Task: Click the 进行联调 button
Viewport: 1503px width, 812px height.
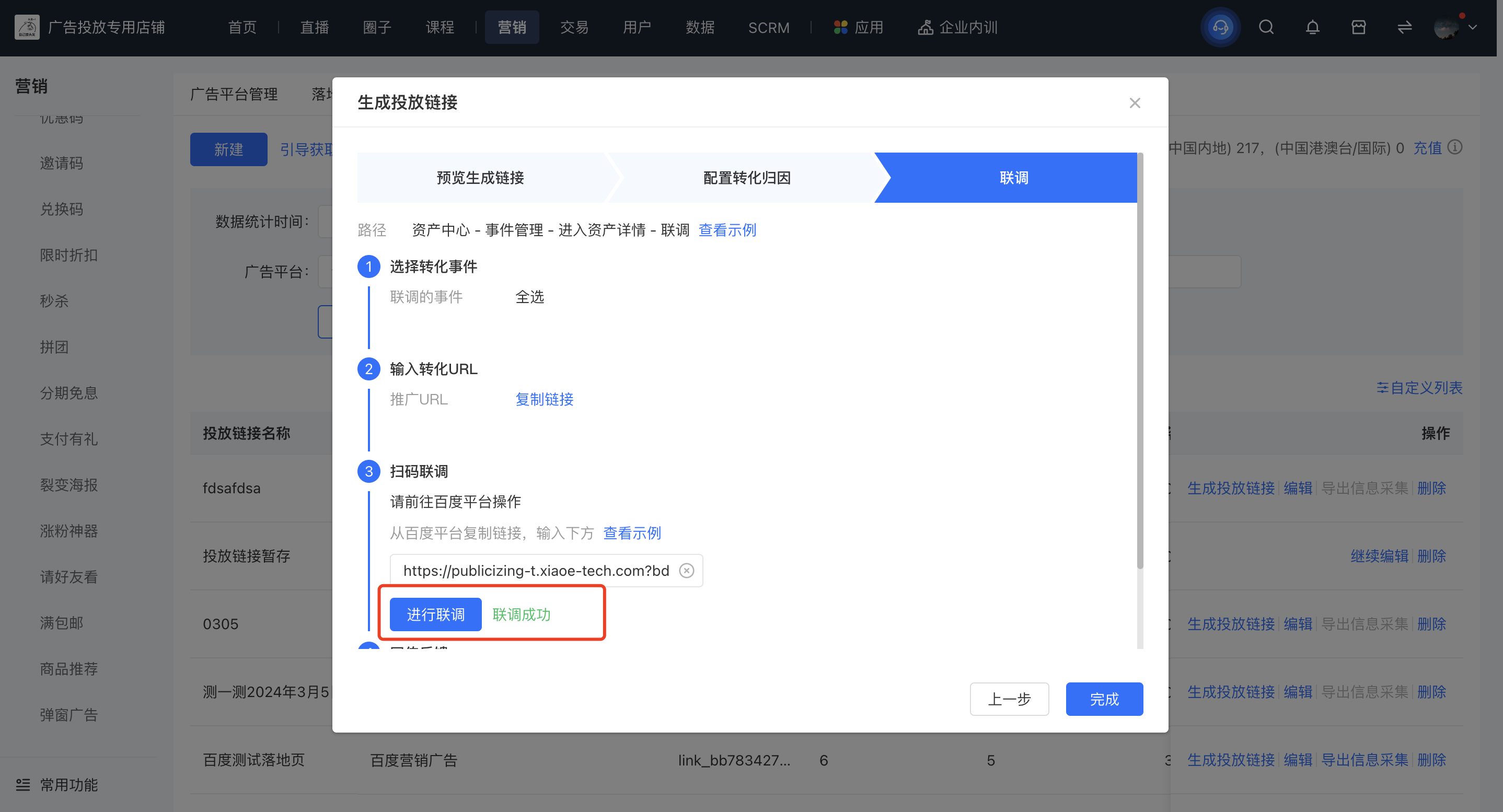Action: coord(435,614)
